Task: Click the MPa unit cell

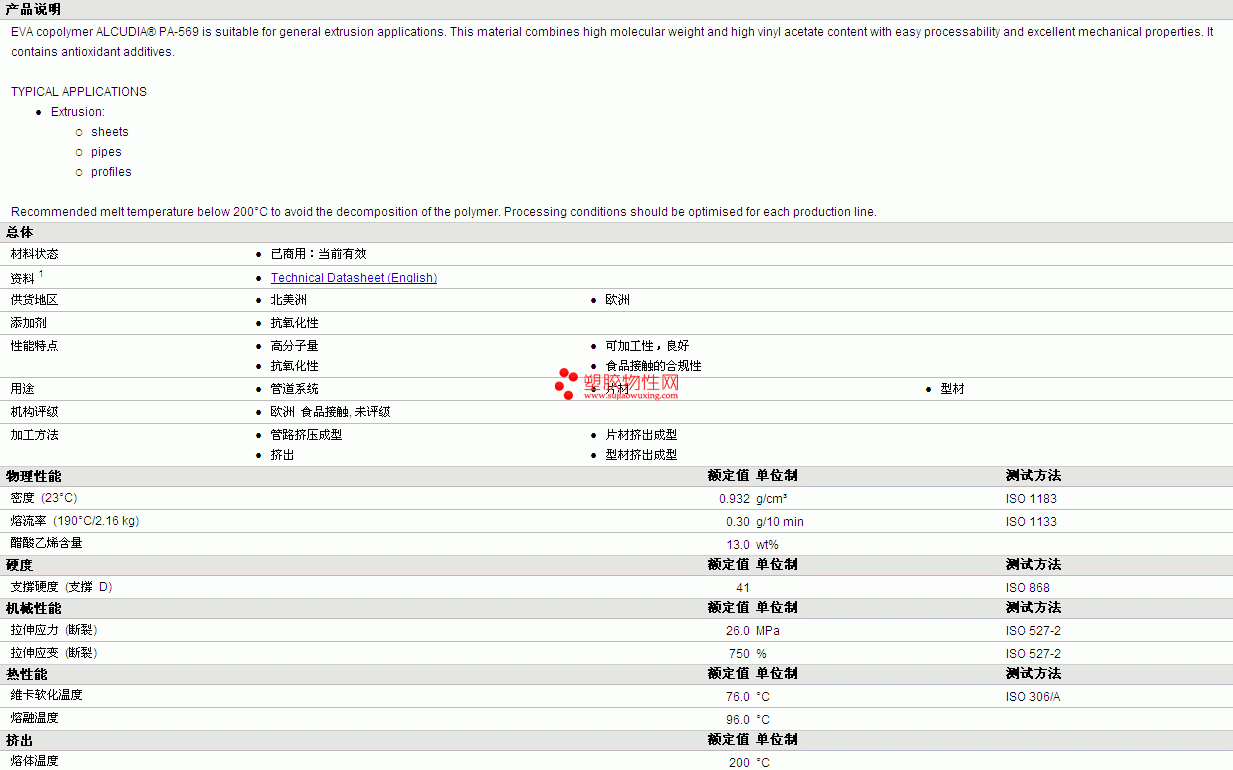Action: coord(768,630)
